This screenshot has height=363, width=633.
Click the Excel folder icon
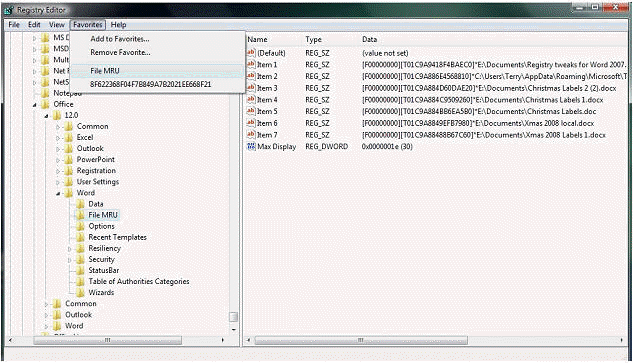(x=69, y=137)
